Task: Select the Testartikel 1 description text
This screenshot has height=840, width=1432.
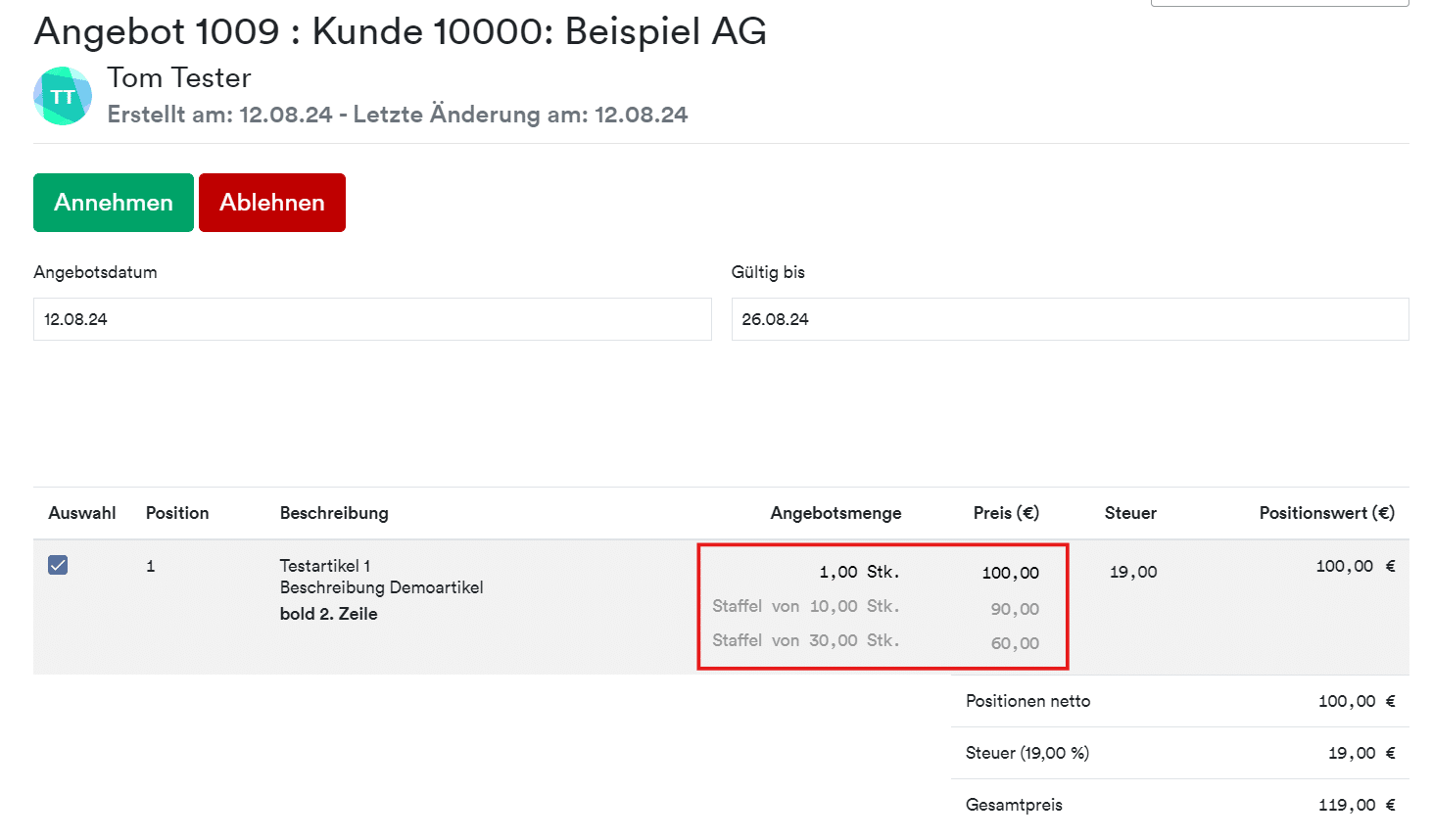Action: [x=325, y=566]
